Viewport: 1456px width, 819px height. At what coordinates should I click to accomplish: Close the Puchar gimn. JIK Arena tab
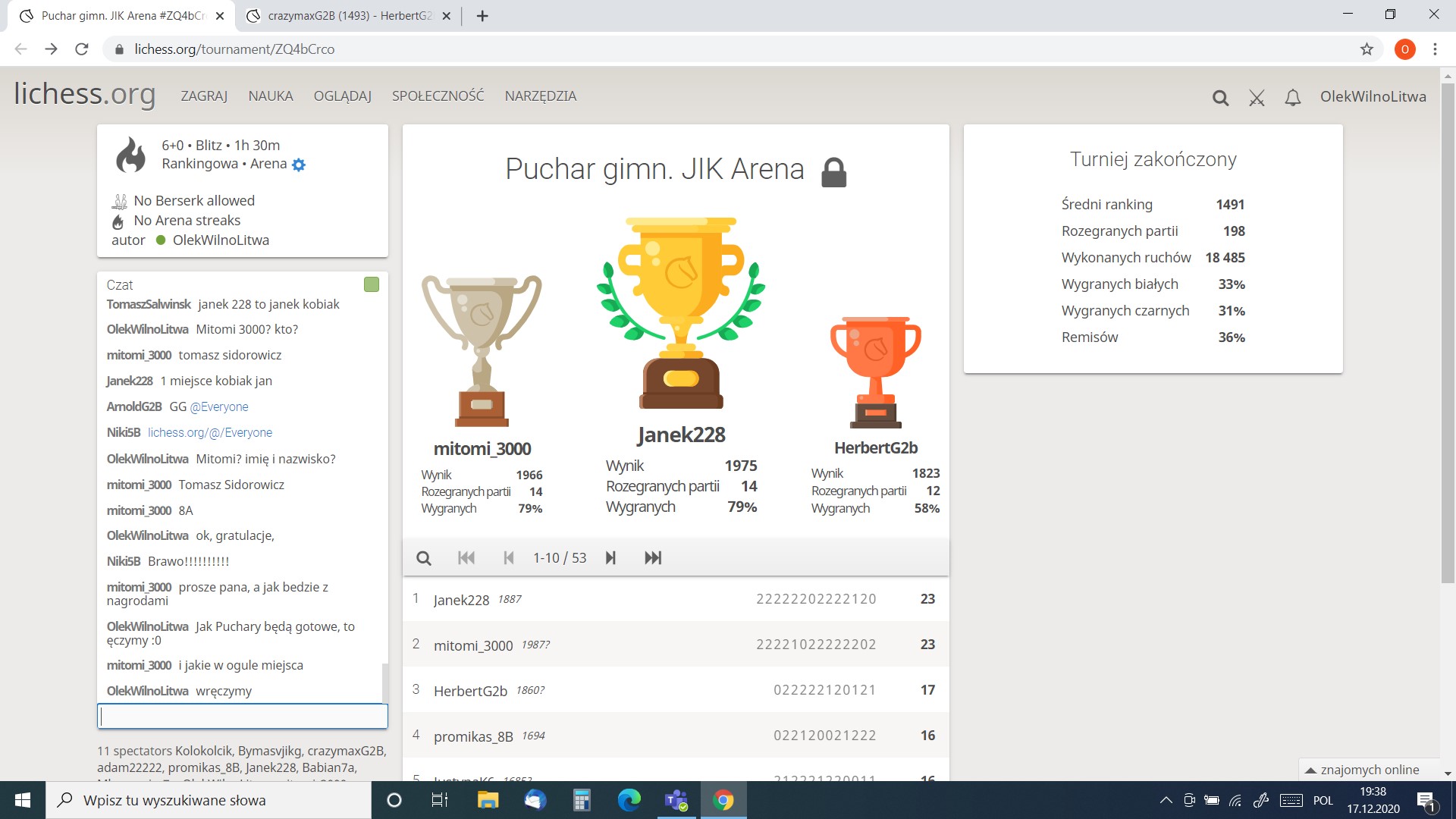point(220,16)
